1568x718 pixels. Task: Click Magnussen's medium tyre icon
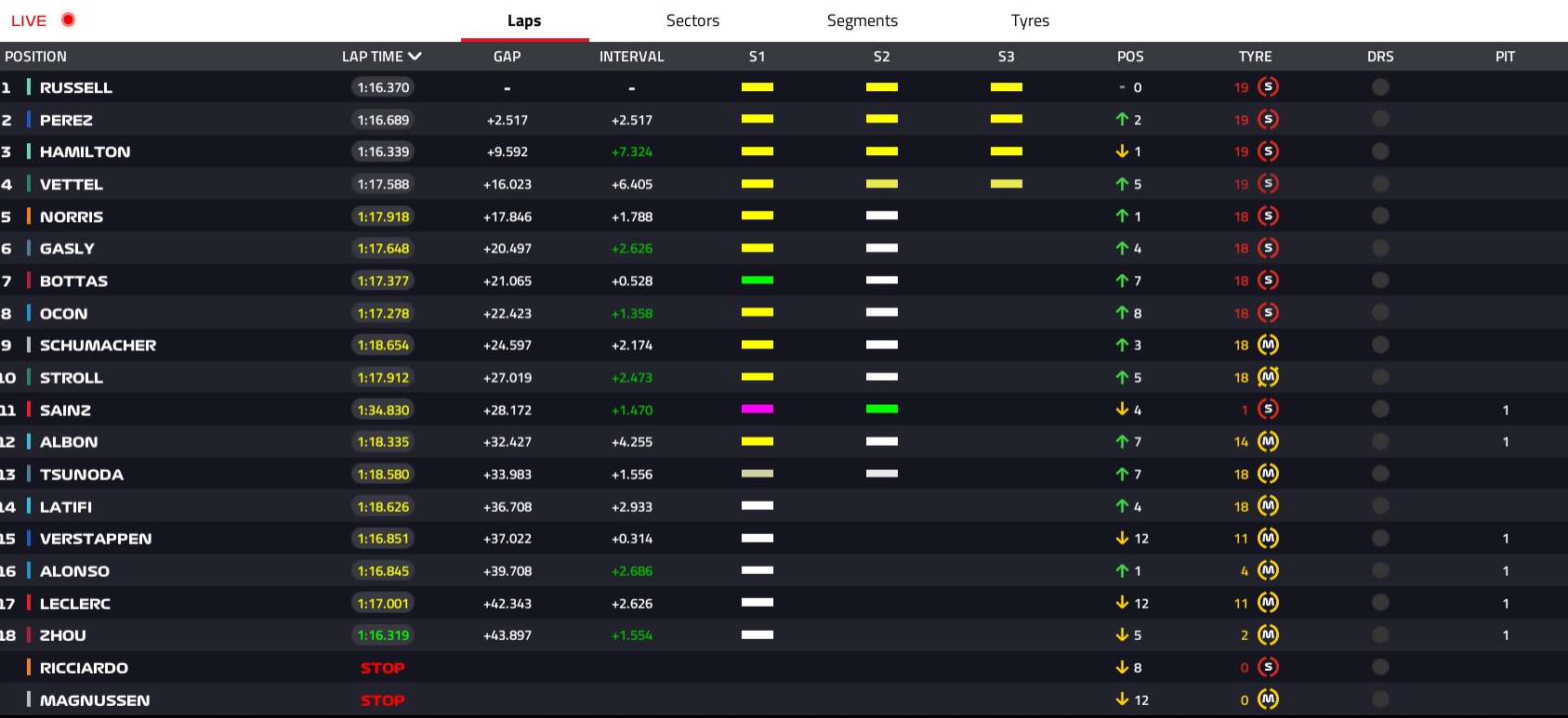tap(1268, 699)
